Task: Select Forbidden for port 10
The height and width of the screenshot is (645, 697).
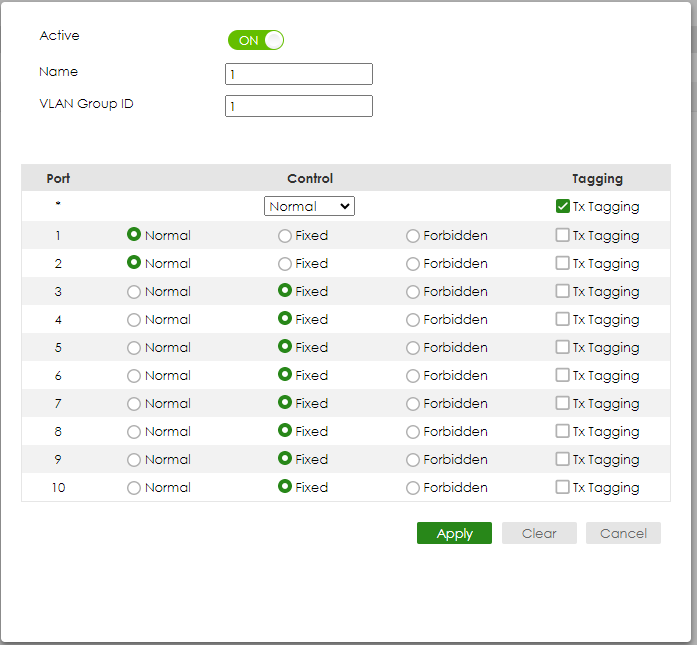Action: click(413, 488)
